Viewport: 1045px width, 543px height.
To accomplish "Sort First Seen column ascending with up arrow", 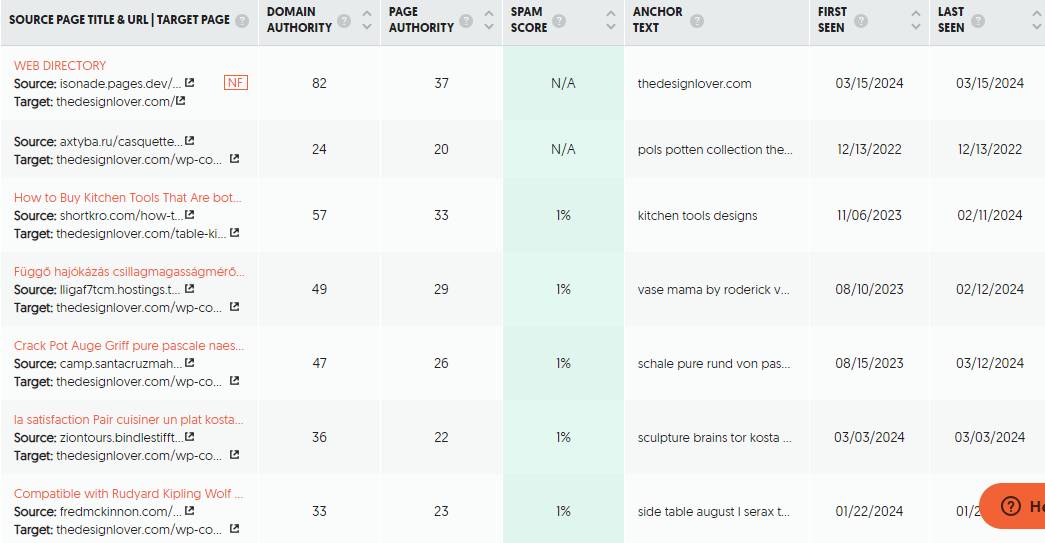I will pyautogui.click(x=916, y=14).
